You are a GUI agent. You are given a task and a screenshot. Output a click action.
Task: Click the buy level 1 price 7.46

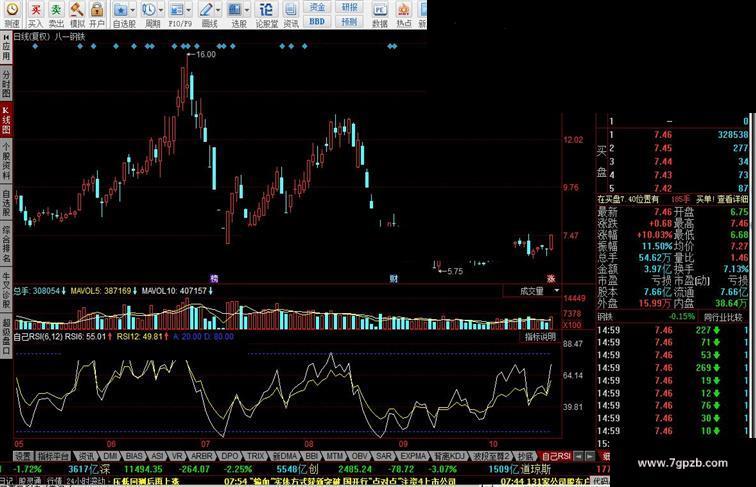coord(663,135)
